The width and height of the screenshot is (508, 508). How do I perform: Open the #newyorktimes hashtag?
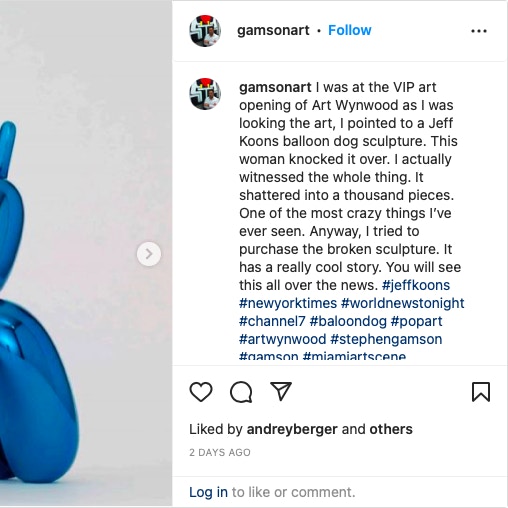click(288, 303)
